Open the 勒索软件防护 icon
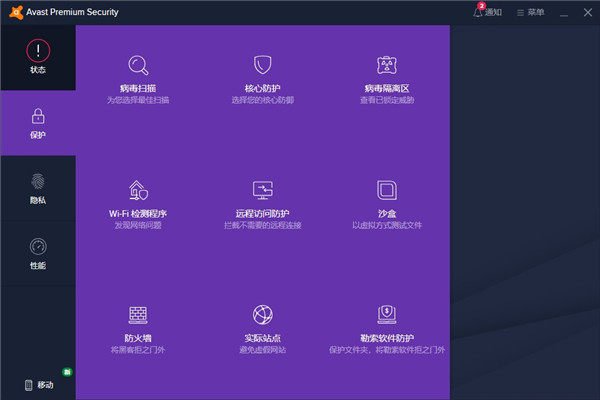 tap(387, 315)
